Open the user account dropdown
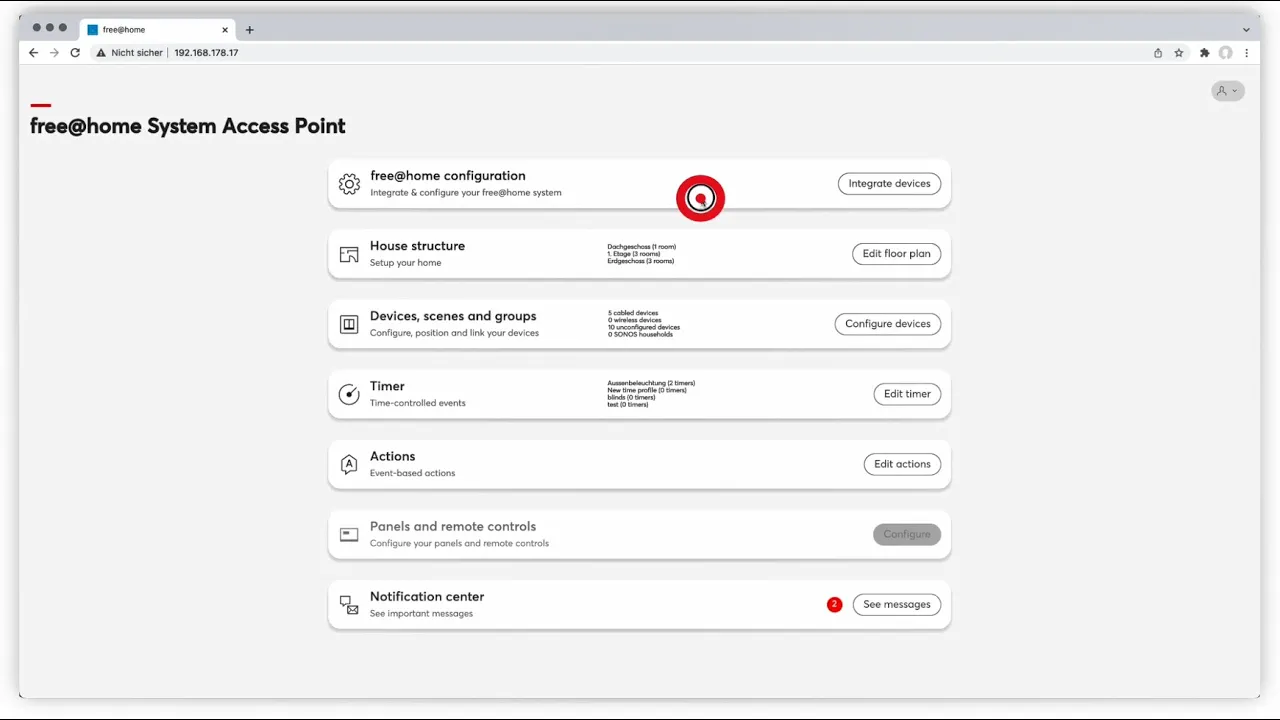 point(1228,91)
